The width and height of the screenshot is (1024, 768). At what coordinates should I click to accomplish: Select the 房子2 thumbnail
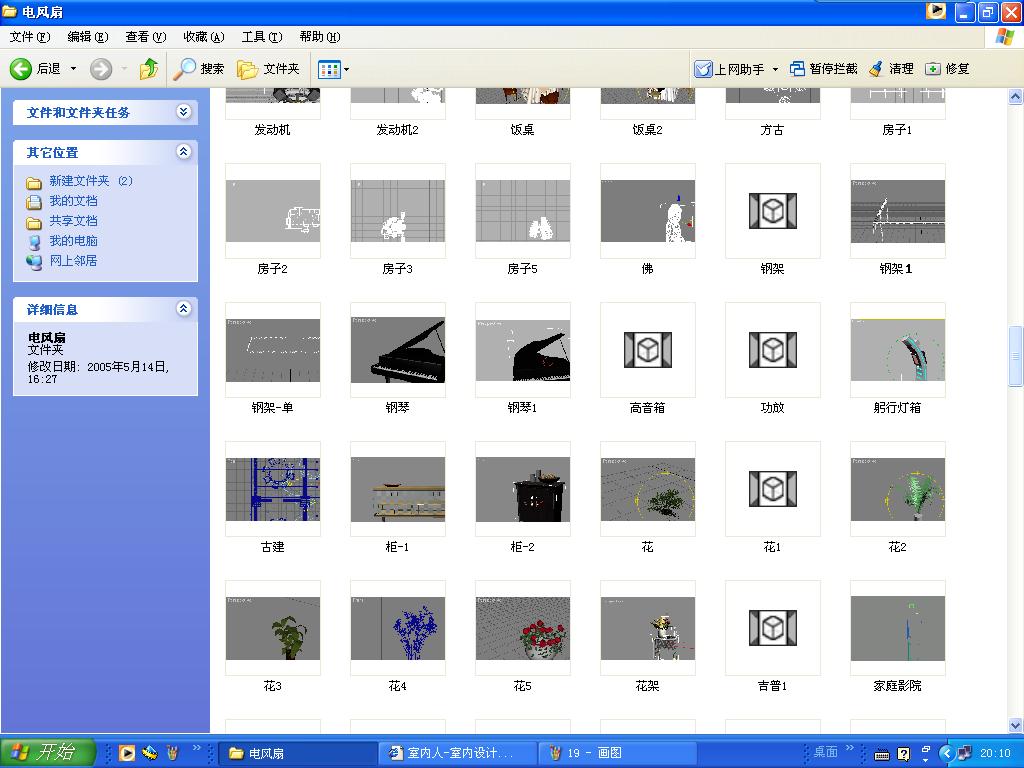tap(273, 211)
